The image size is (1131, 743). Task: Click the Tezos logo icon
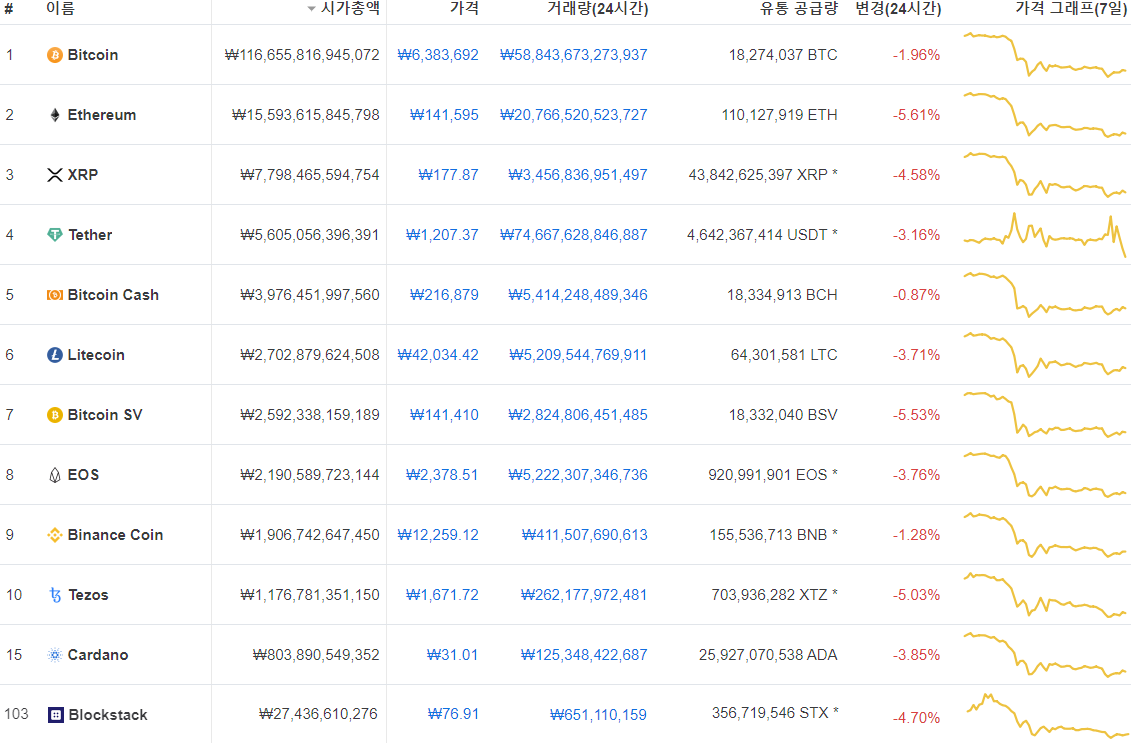tap(55, 595)
